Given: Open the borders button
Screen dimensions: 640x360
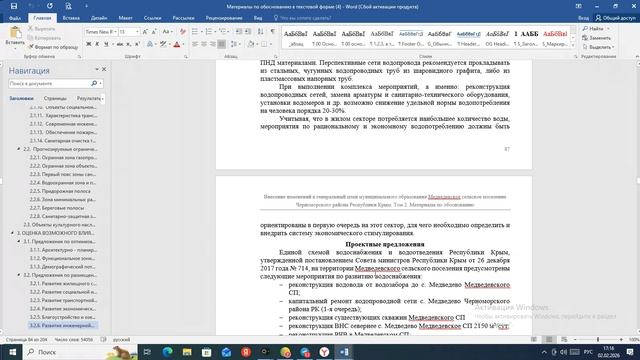Looking at the screenshot, I should (264, 44).
